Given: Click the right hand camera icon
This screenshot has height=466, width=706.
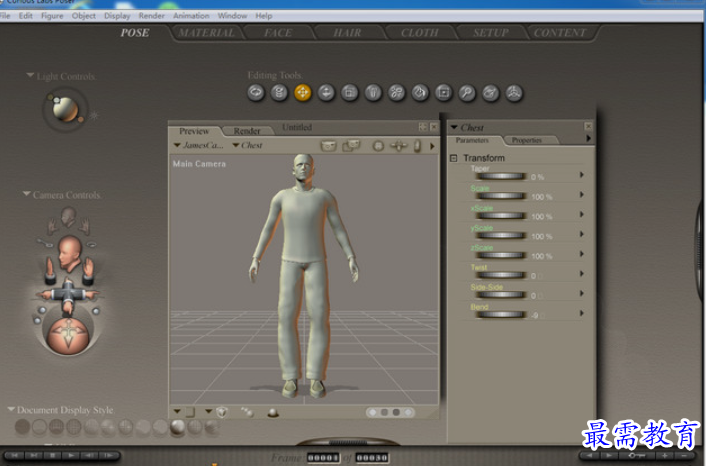Looking at the screenshot, I should [x=84, y=226].
